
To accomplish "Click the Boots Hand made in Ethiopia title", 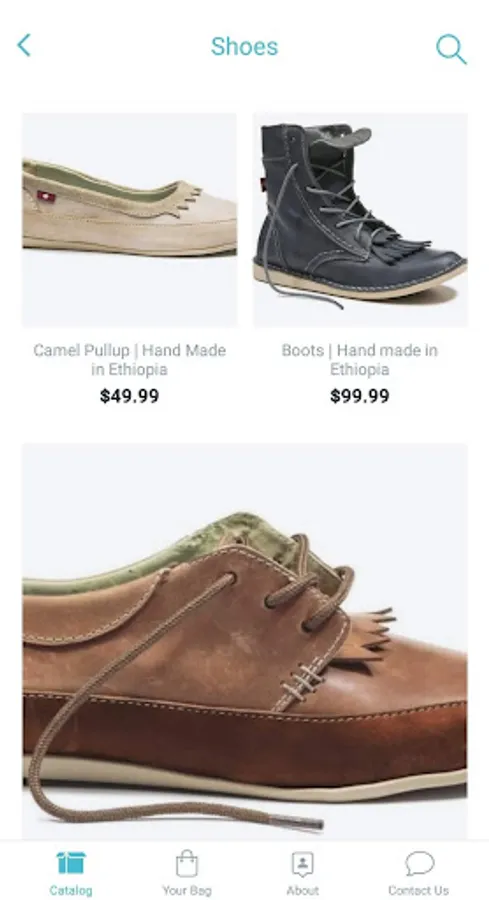I will [x=360, y=359].
